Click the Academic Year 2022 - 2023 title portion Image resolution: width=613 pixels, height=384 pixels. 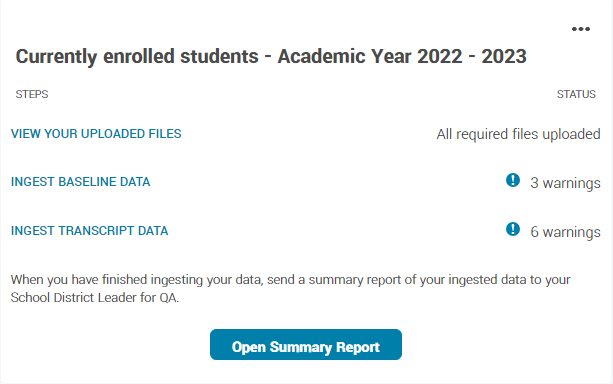402,56
